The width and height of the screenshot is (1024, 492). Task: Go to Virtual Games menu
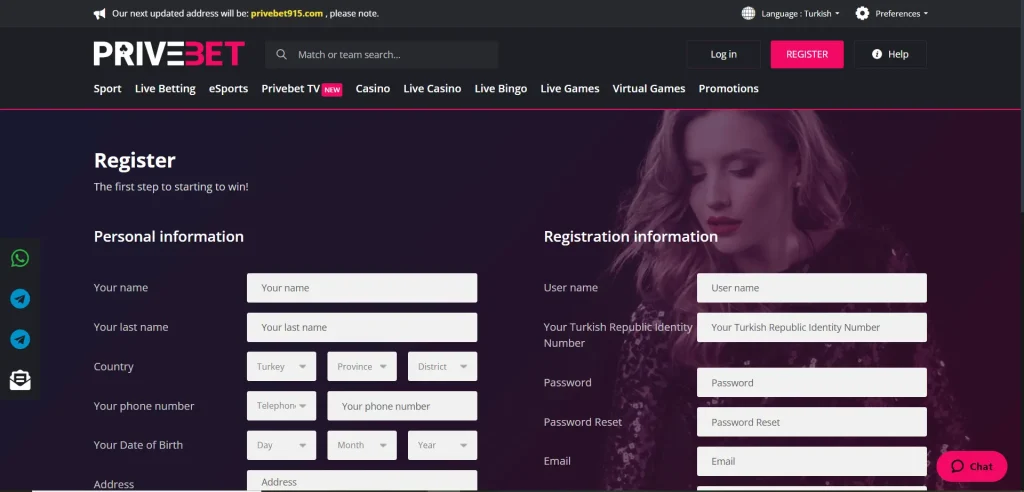pos(649,89)
